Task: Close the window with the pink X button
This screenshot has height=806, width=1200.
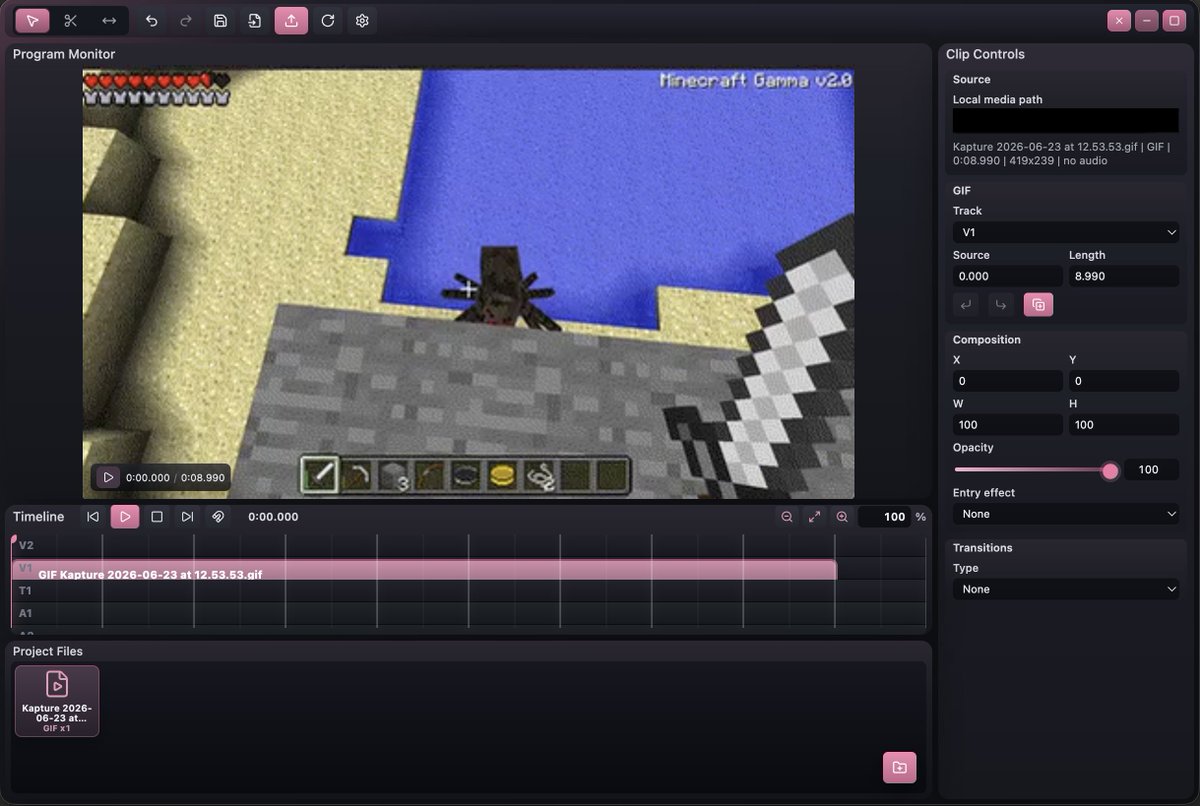Action: pos(1119,20)
